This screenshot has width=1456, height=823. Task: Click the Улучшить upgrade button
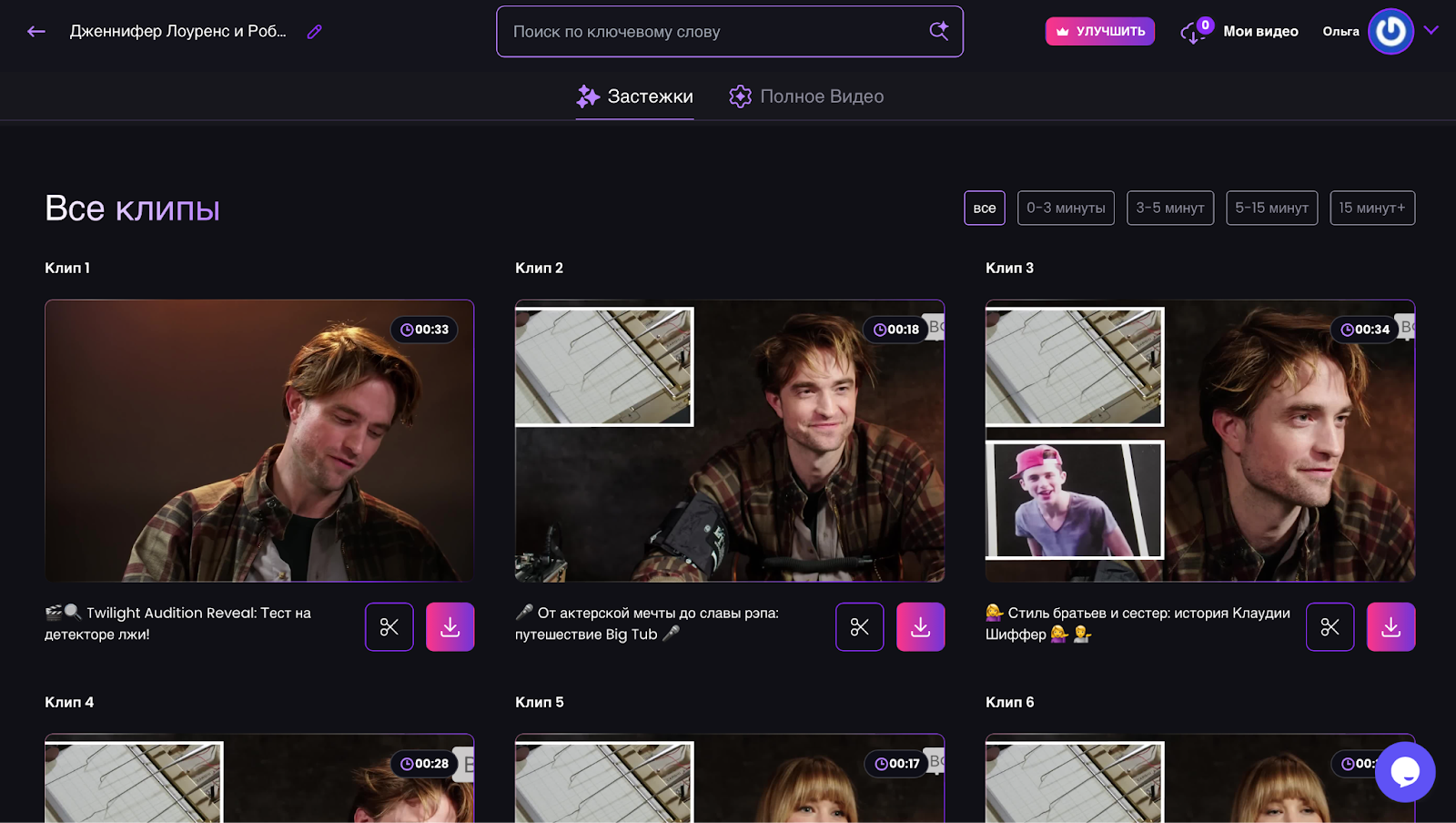click(x=1100, y=32)
